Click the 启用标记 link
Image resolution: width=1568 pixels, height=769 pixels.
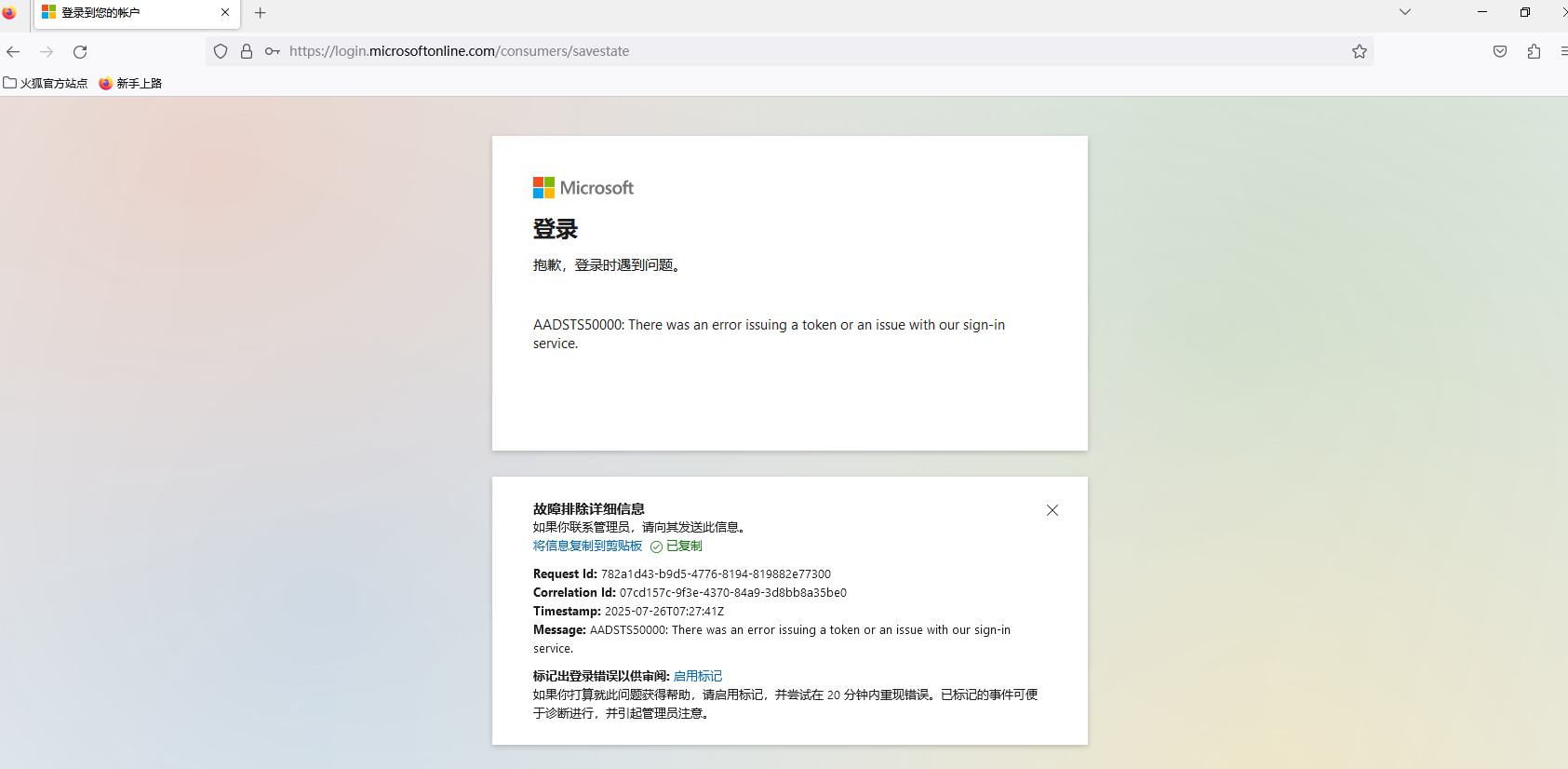pyautogui.click(x=698, y=676)
